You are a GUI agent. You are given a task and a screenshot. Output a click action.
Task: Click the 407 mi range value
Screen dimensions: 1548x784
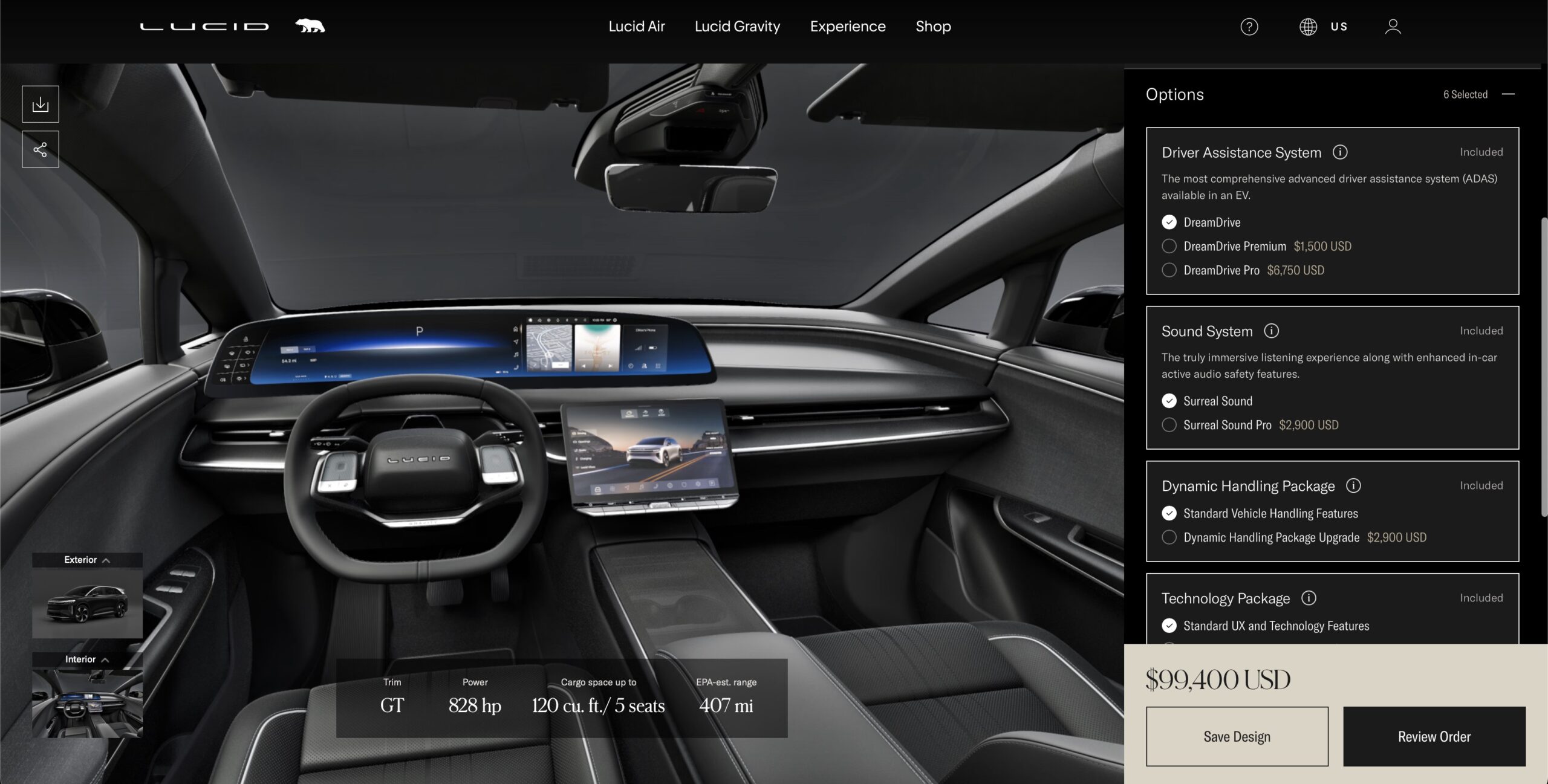726,705
